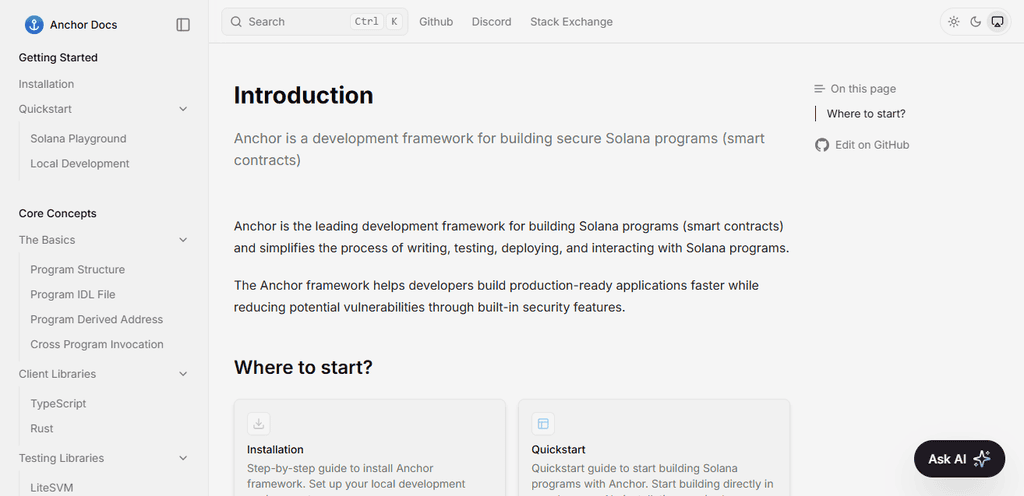The image size is (1024, 496).
Task: Click Edit on GitHub link
Action: 862,145
